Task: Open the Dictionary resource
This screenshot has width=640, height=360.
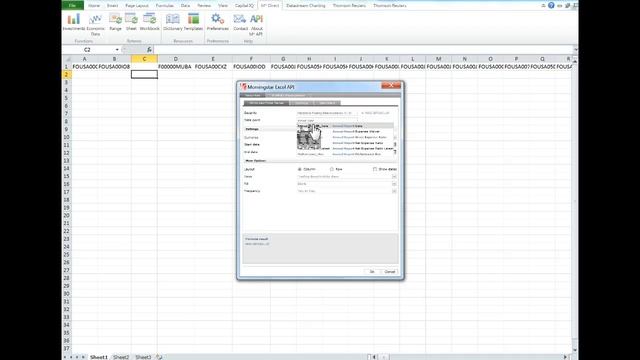Action: coord(173,22)
